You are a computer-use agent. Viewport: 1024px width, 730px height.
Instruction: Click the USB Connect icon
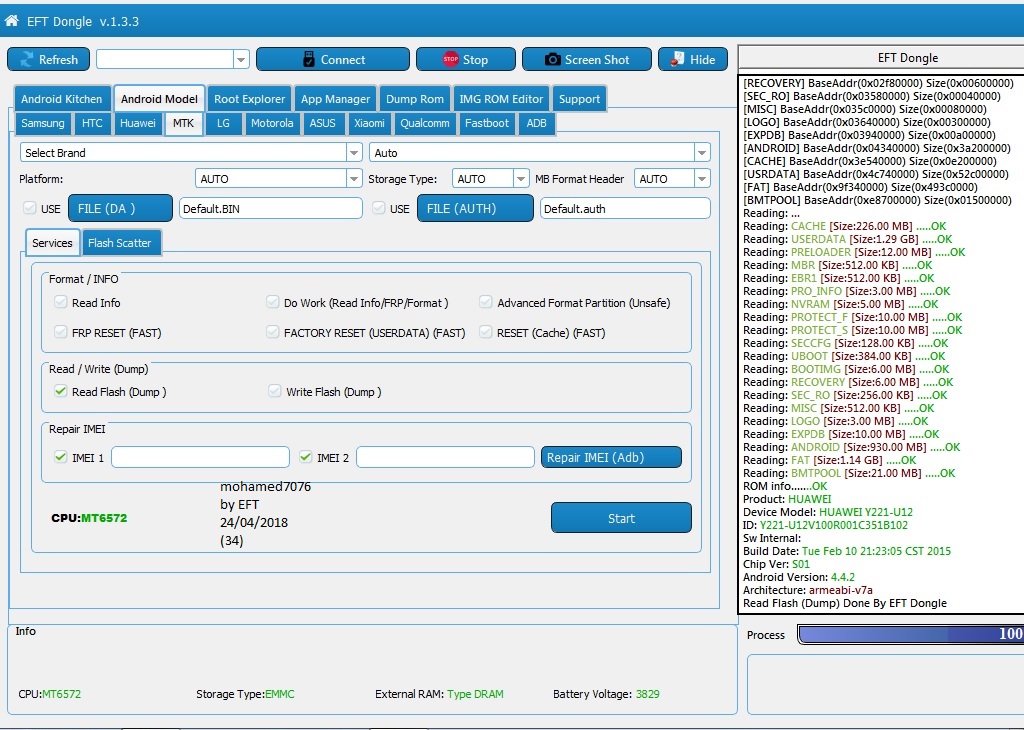[309, 59]
